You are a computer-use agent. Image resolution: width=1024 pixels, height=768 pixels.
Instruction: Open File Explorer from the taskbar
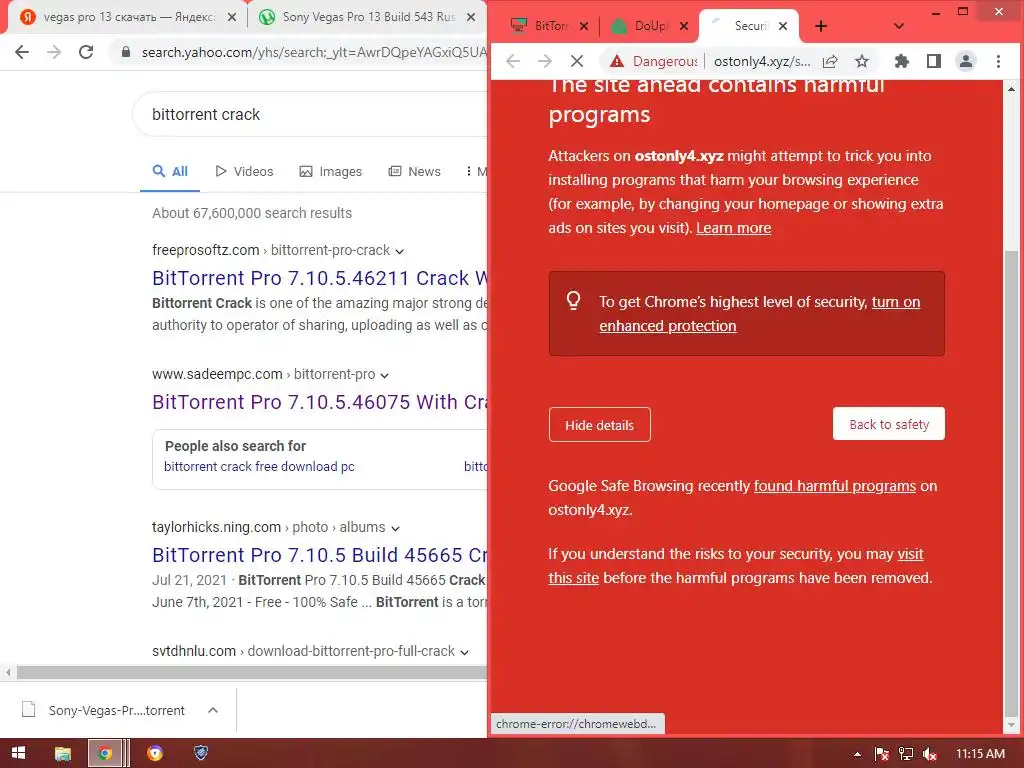(x=63, y=754)
